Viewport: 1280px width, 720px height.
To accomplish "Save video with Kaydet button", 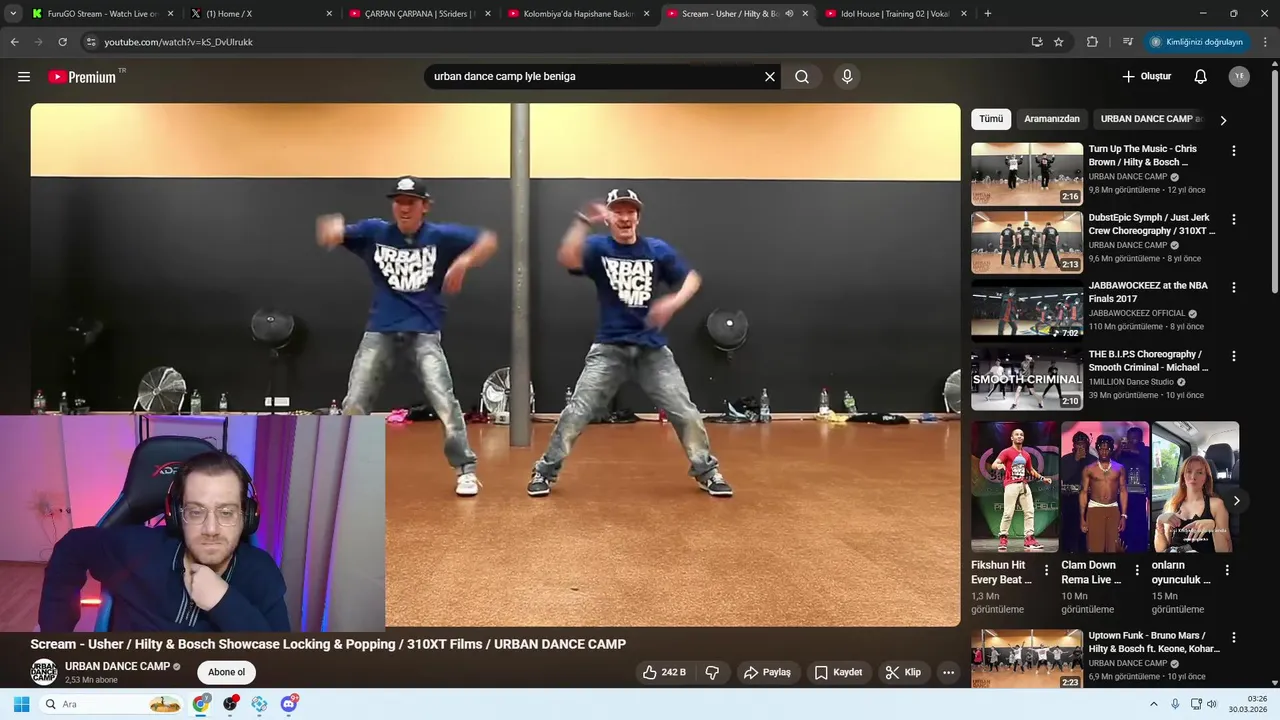I will [838, 672].
